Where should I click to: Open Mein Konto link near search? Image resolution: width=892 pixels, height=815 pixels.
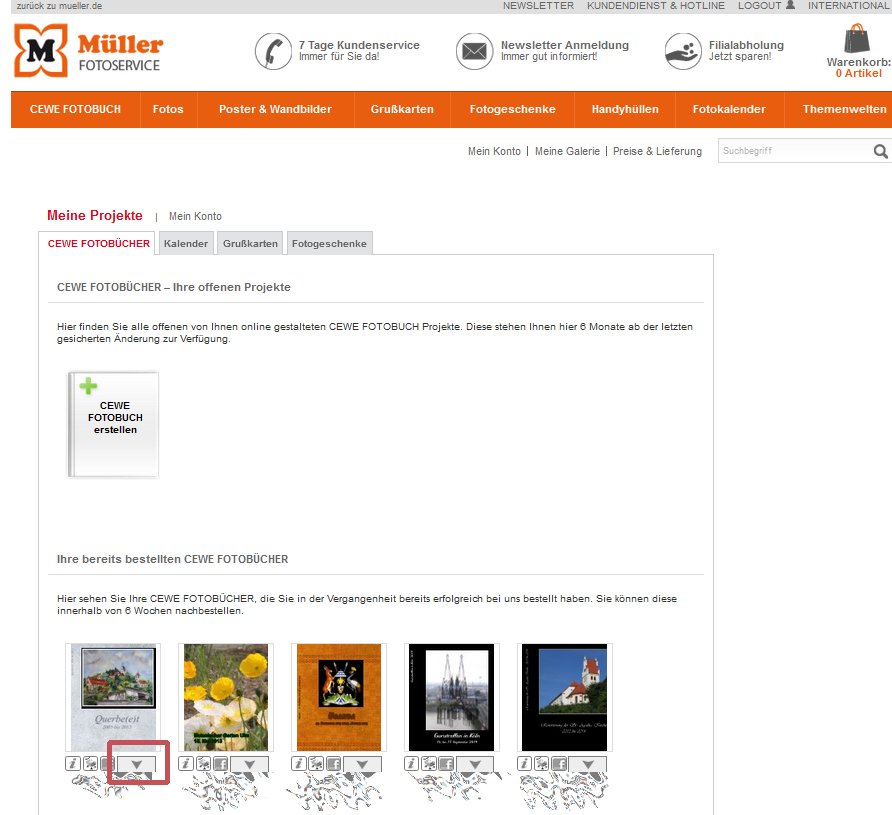coord(494,151)
